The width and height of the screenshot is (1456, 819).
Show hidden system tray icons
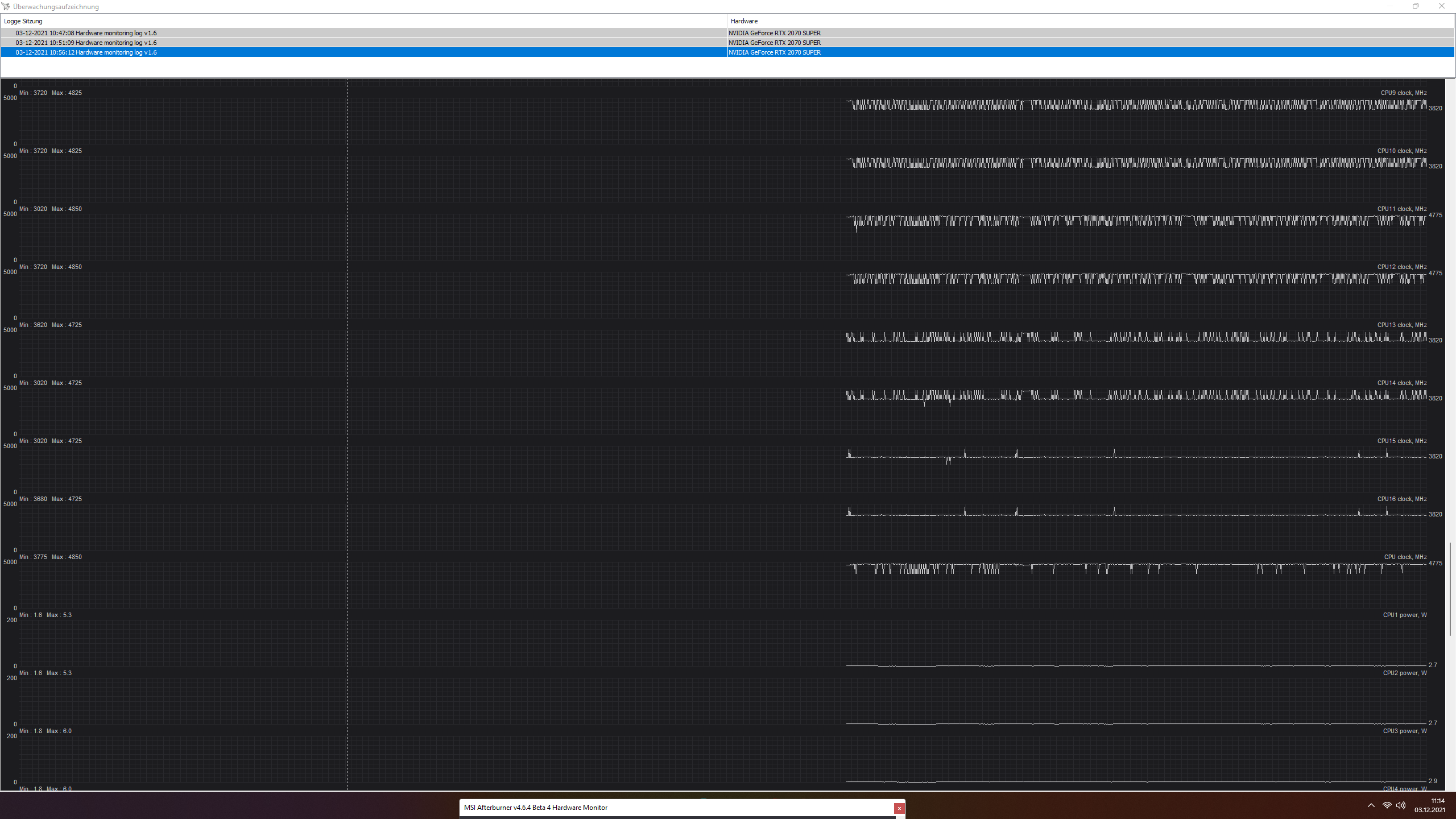(x=1371, y=805)
